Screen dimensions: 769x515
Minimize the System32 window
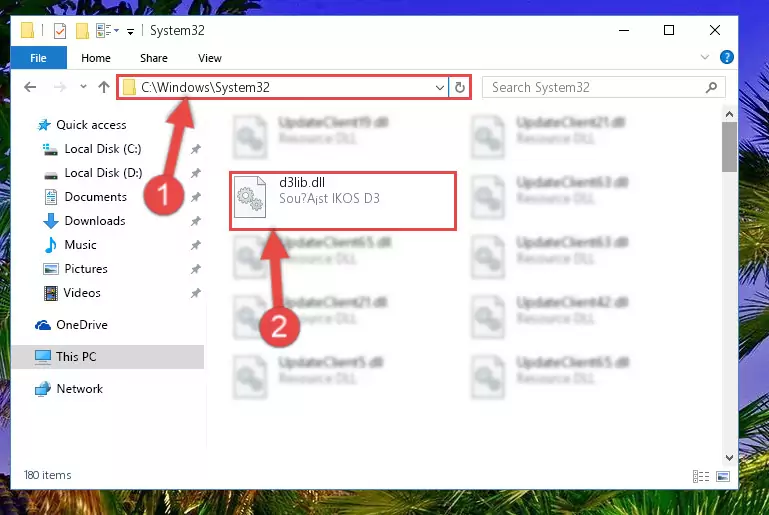click(x=624, y=30)
